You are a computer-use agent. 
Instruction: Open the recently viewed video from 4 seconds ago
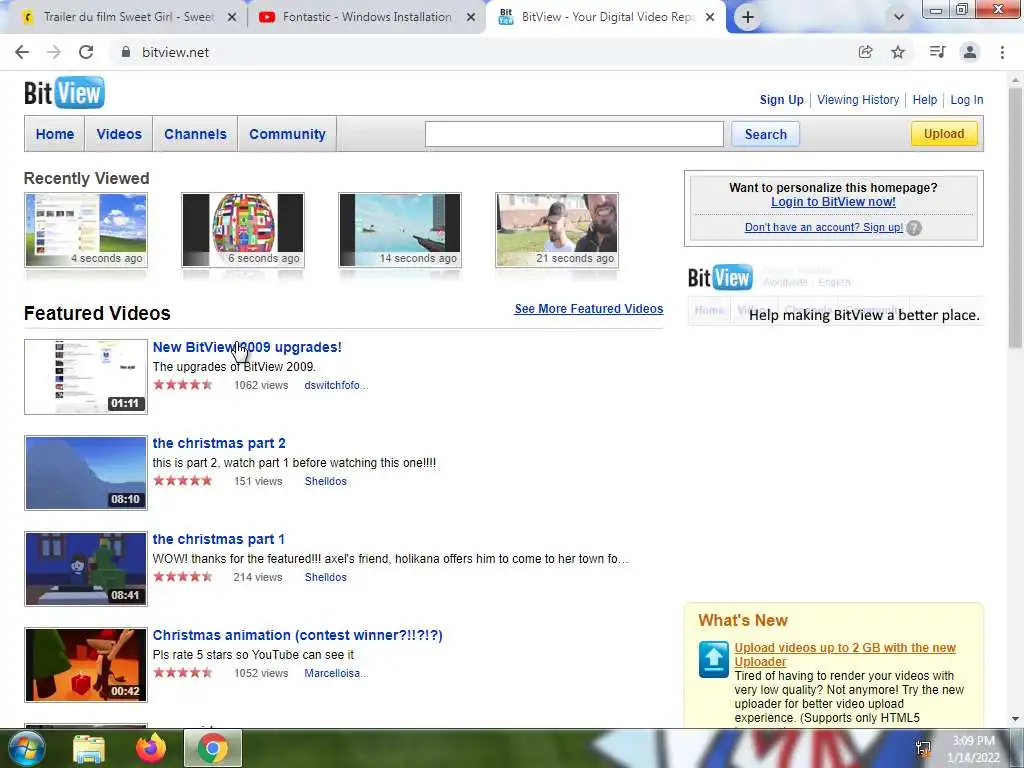[86, 230]
